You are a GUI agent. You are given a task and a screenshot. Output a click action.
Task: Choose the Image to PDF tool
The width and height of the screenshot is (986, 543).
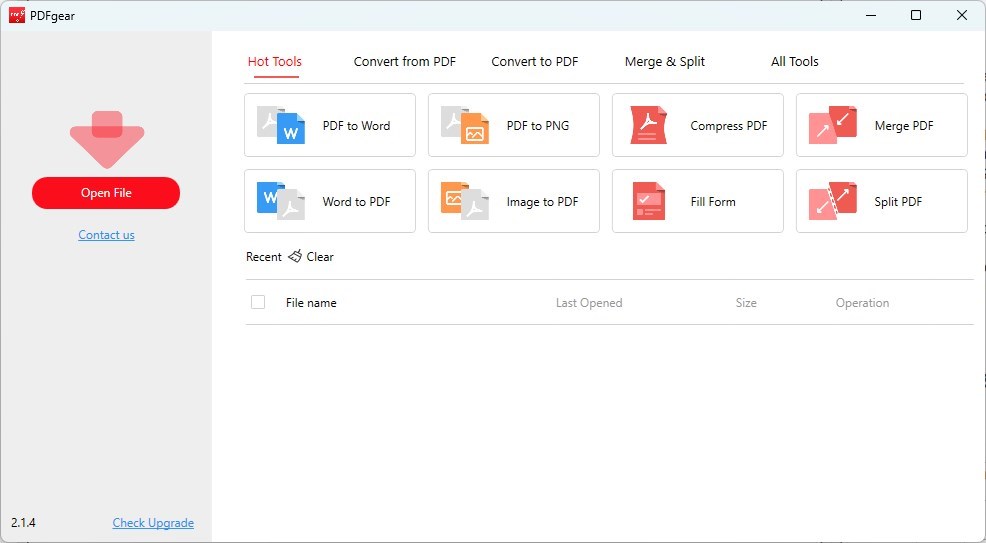(513, 201)
